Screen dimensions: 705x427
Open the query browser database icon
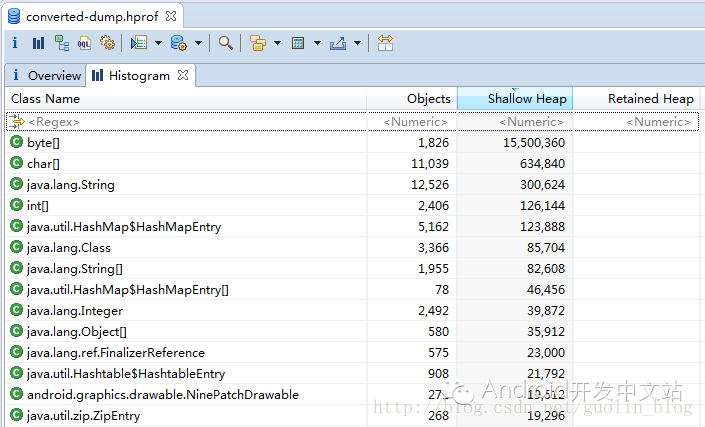178,43
